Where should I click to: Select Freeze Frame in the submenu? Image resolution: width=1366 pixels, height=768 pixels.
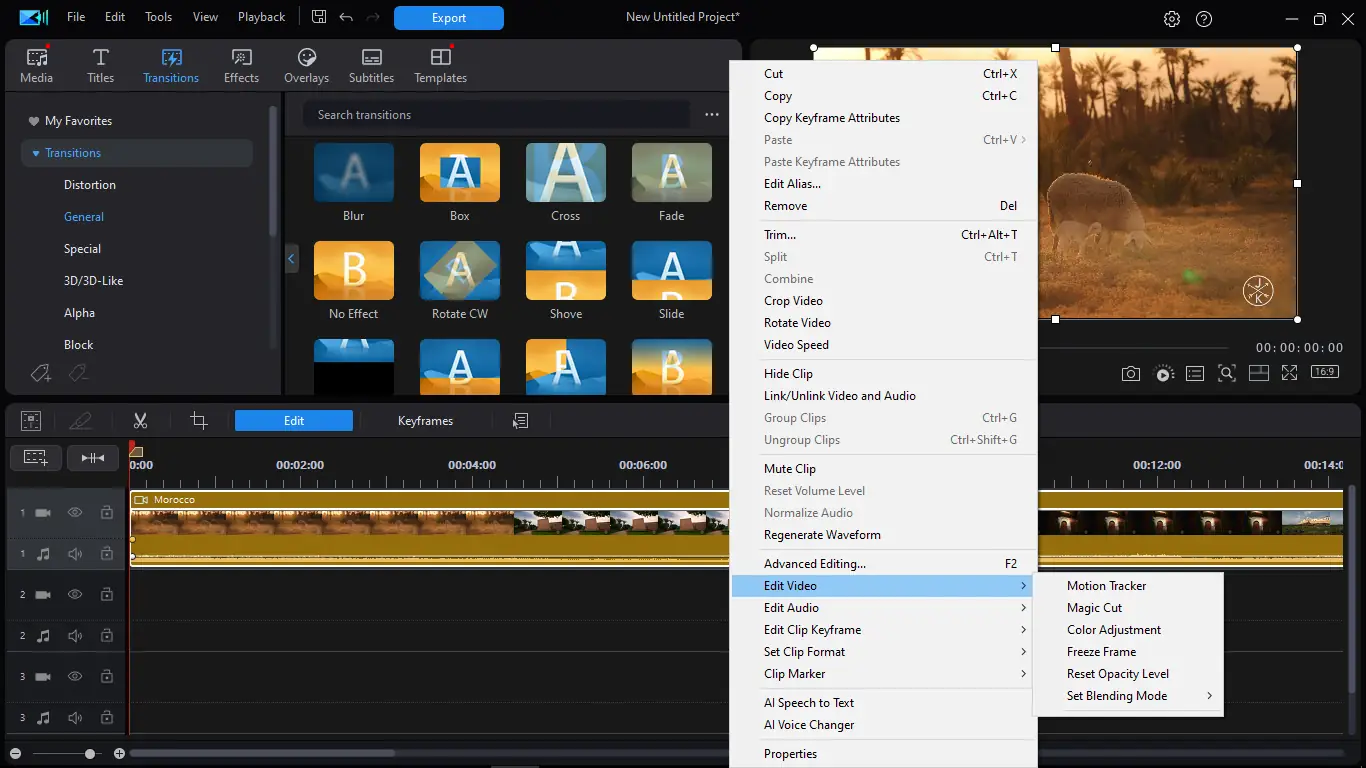(x=1101, y=652)
